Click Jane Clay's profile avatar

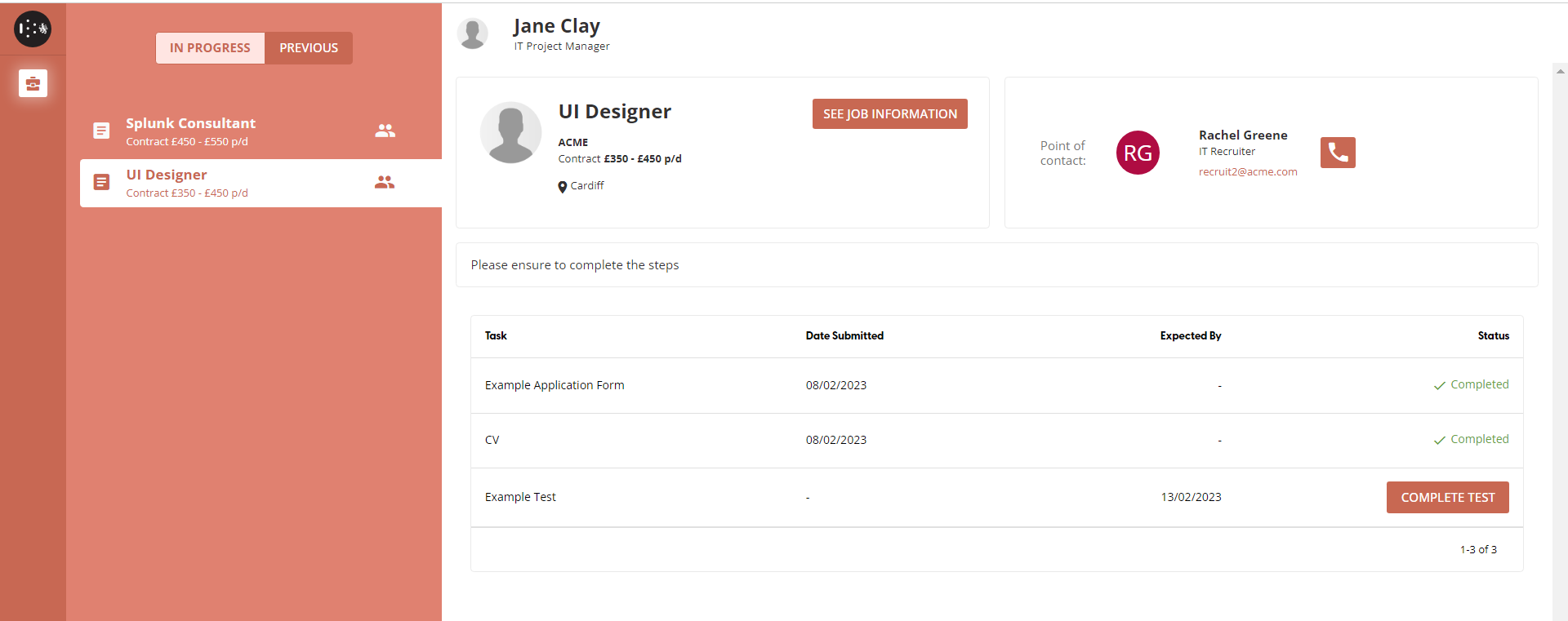point(472,33)
